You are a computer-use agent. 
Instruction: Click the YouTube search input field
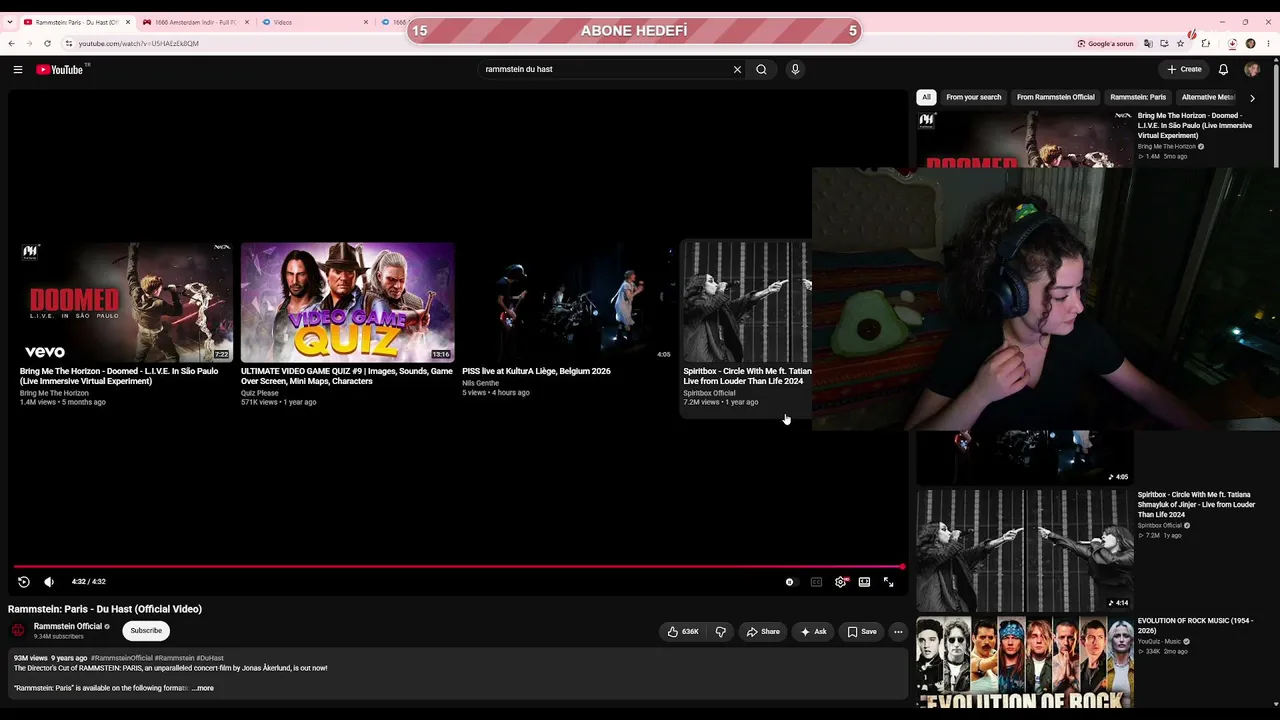(x=607, y=70)
